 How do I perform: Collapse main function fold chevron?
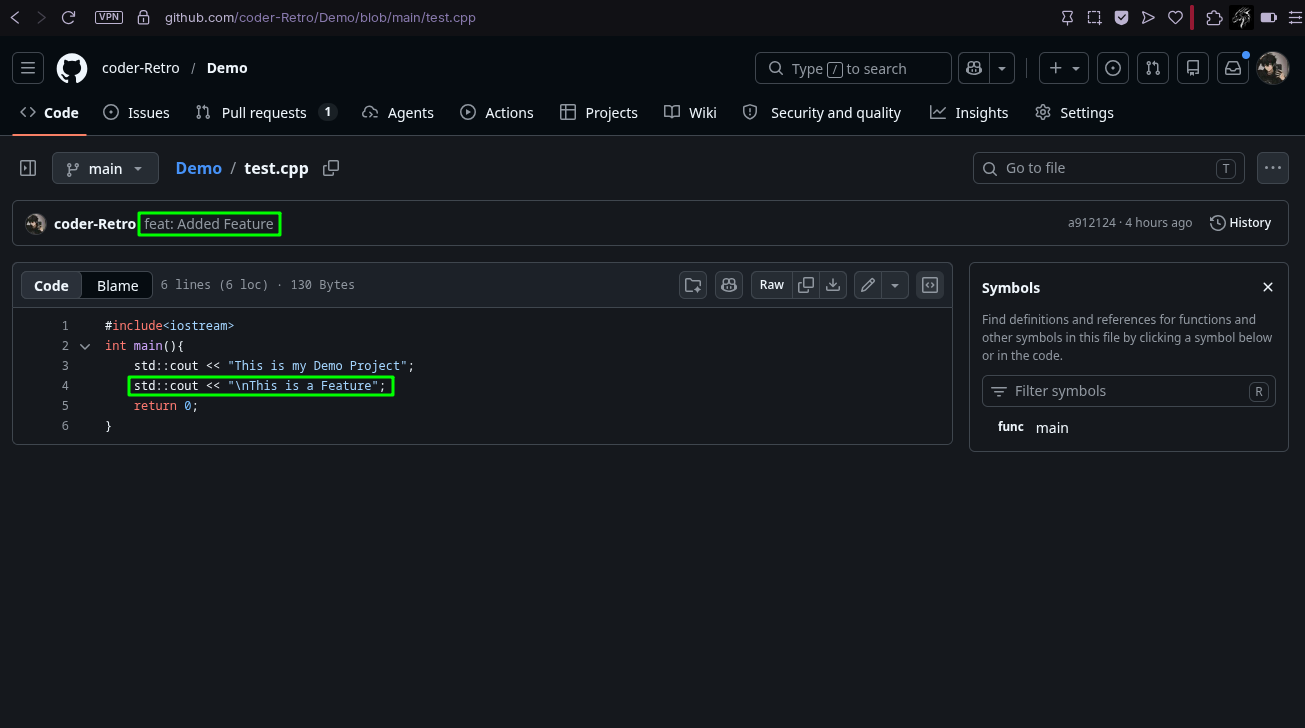pos(85,346)
